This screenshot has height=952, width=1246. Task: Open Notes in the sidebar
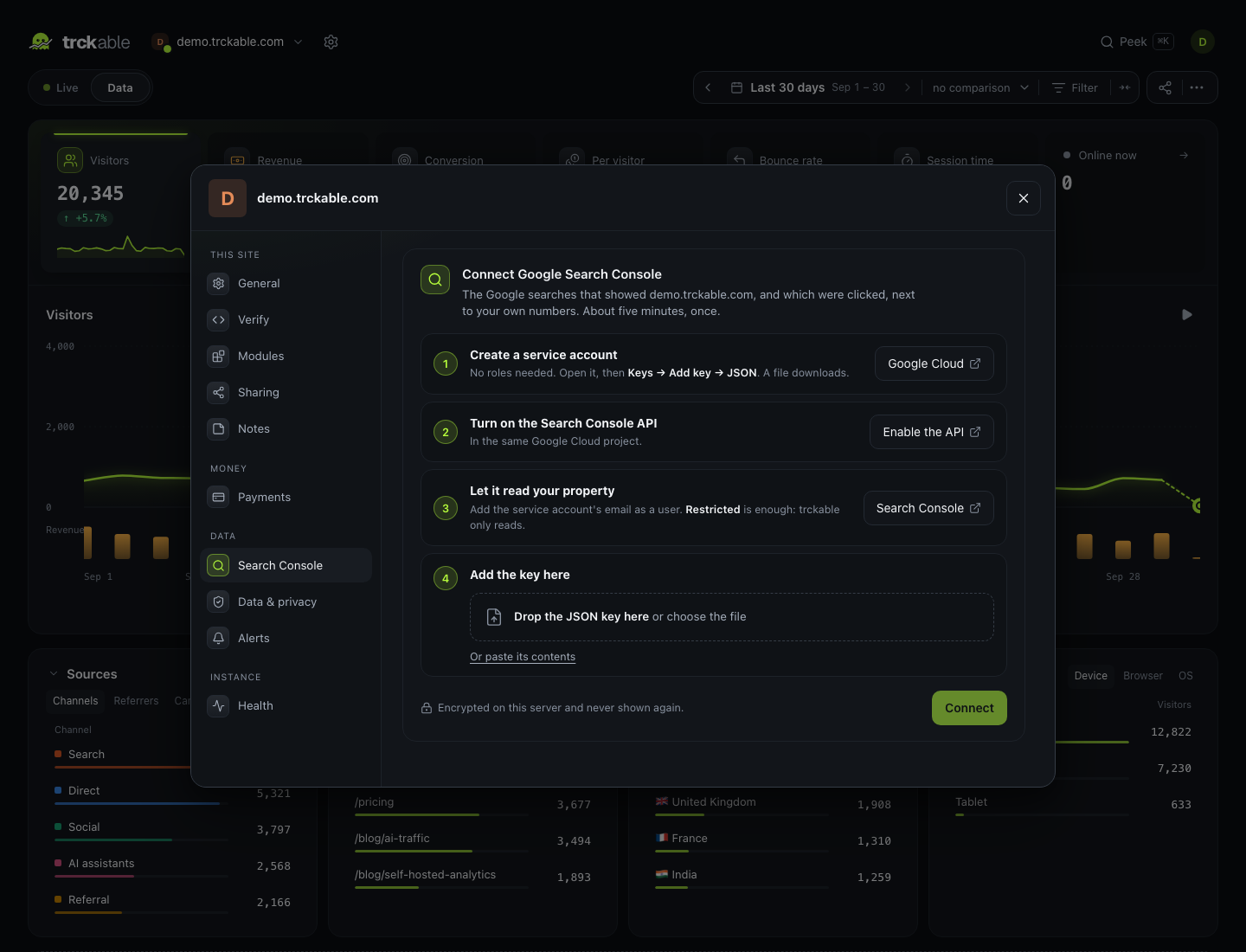[x=286, y=428]
